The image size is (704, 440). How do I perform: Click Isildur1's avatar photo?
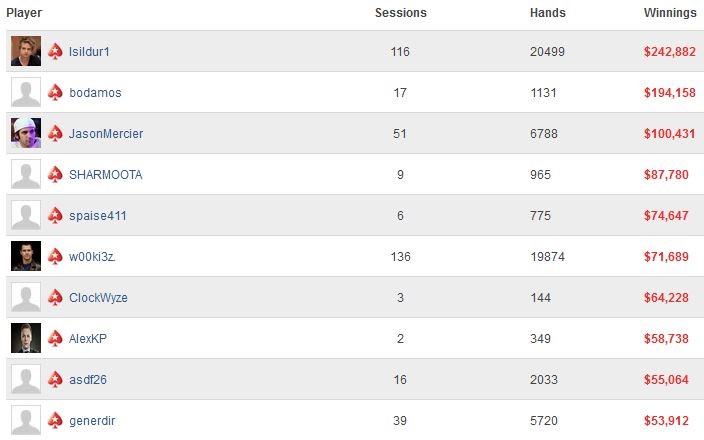26,51
